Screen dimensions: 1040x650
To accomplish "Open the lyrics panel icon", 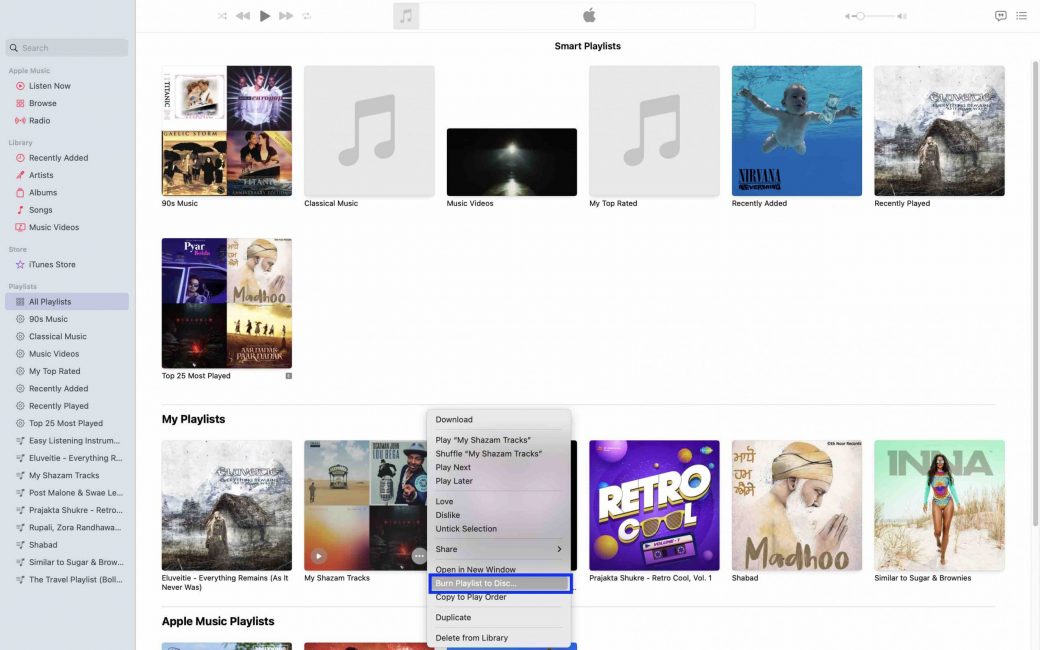I will pos(1000,16).
